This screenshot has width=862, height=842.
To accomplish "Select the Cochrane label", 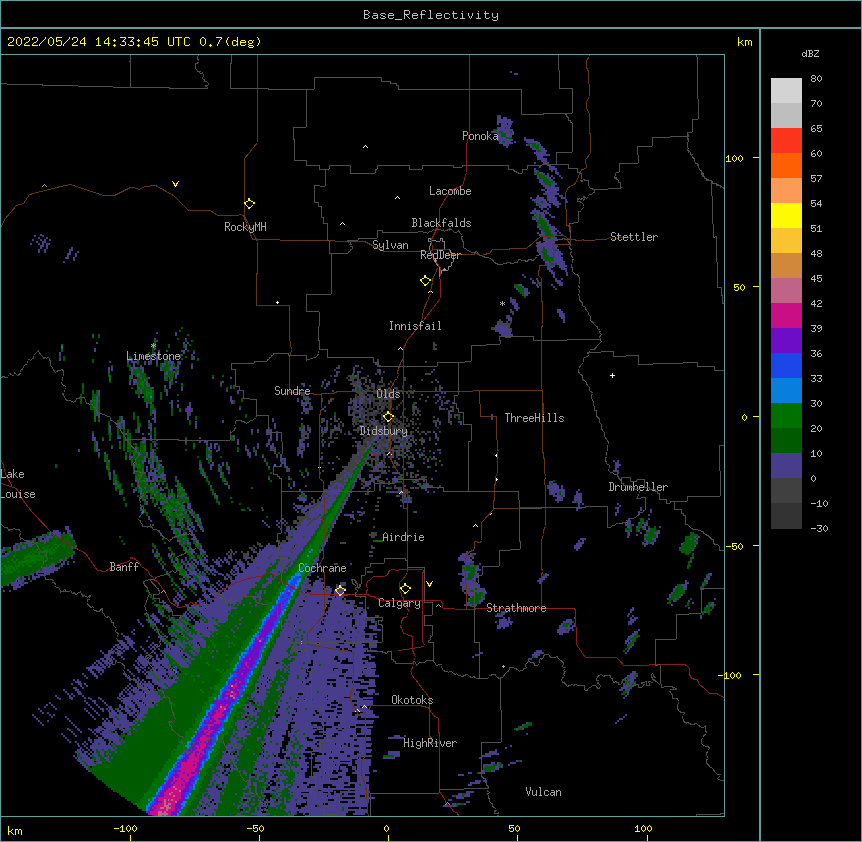I will (x=322, y=568).
